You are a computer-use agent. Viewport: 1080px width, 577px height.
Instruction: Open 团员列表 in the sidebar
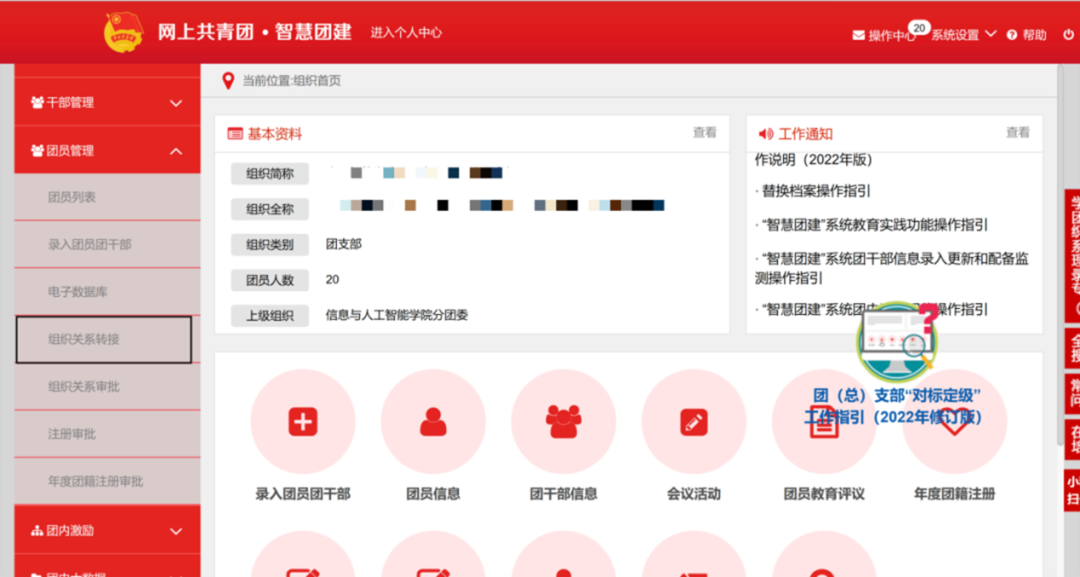tap(107, 198)
